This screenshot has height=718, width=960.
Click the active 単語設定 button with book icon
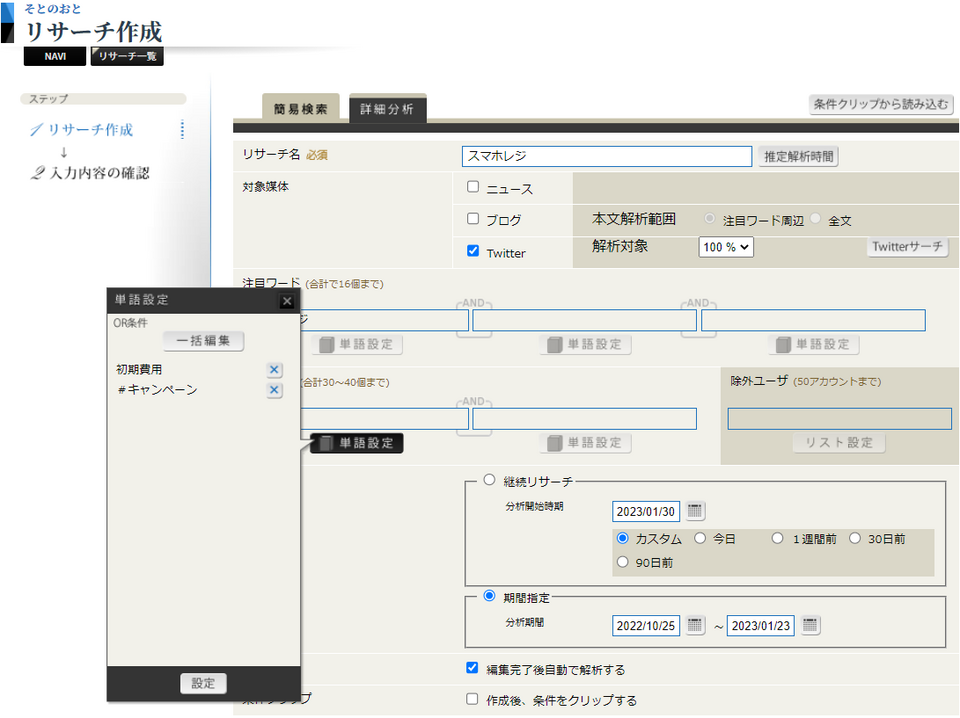(357, 443)
